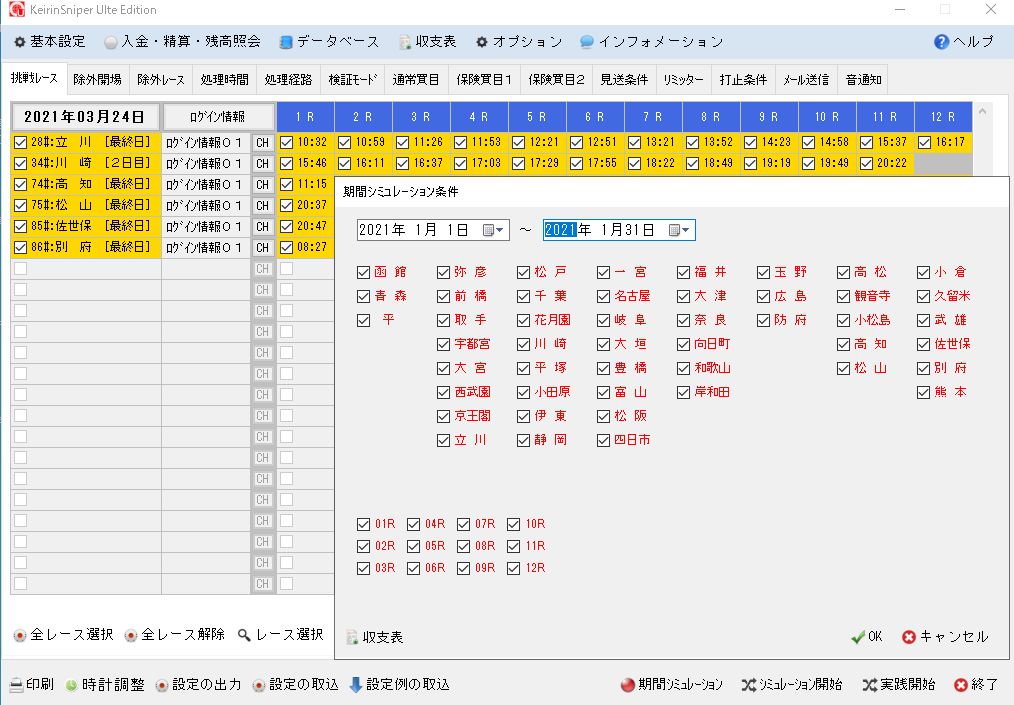Open the 音通知 tab

click(863, 80)
